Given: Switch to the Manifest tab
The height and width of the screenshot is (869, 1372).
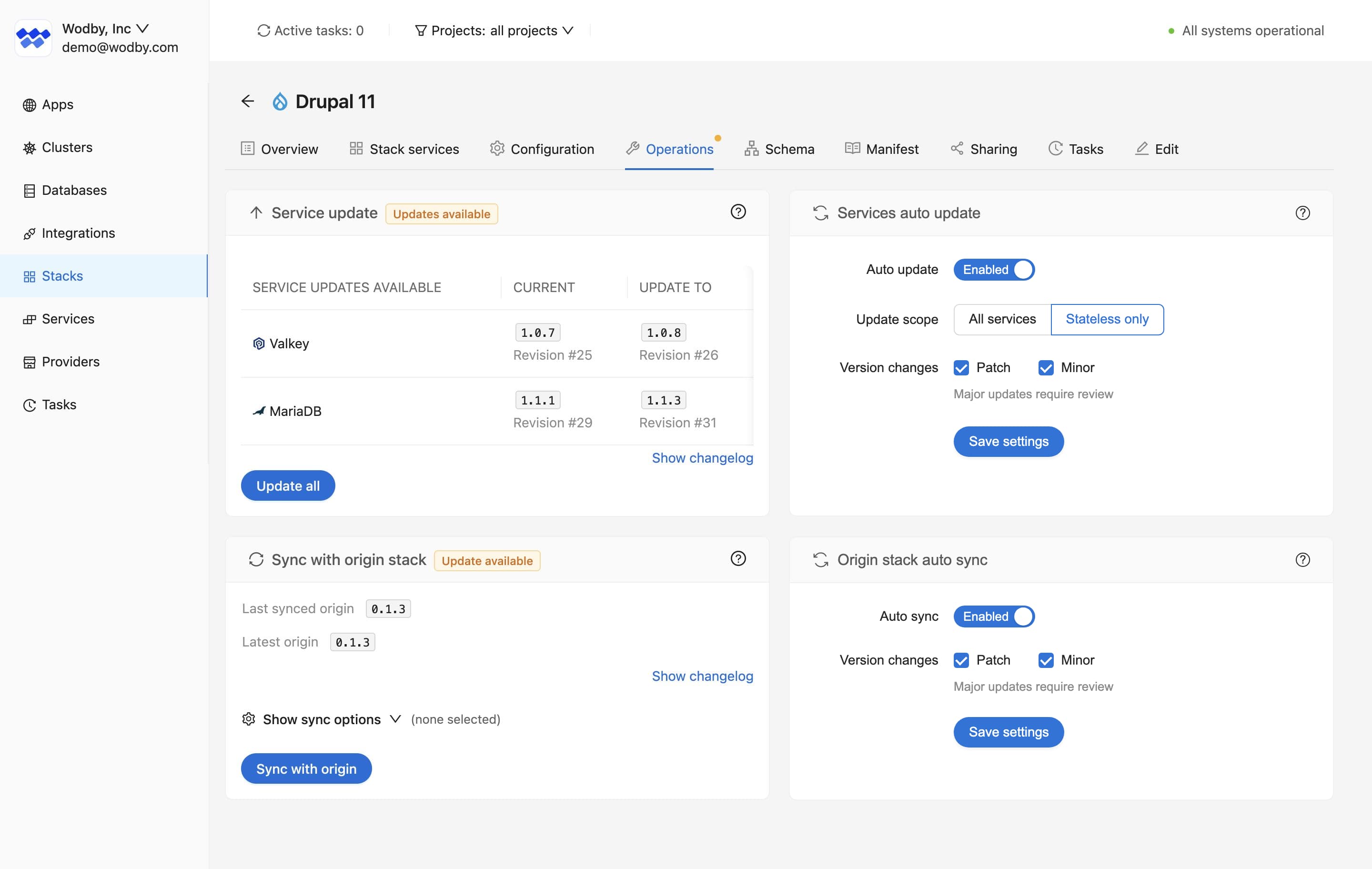Looking at the screenshot, I should pyautogui.click(x=881, y=149).
